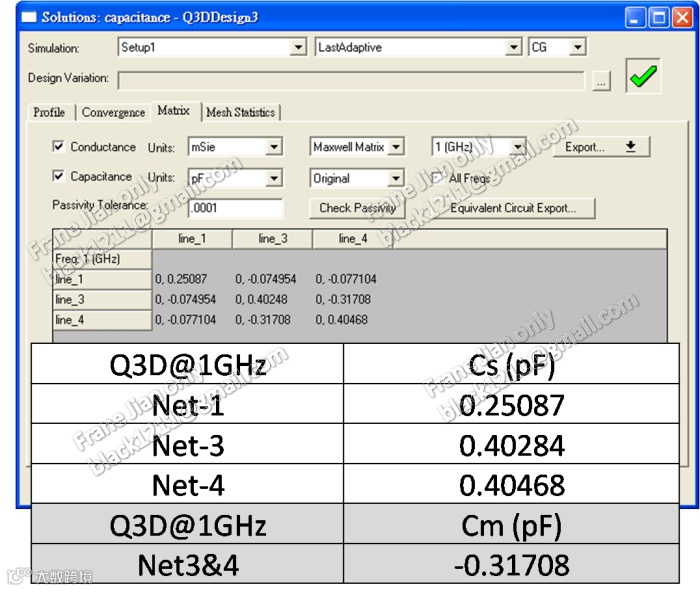The image size is (700, 591).
Task: Click the Design Variation browse (...) button
Action: click(x=601, y=81)
